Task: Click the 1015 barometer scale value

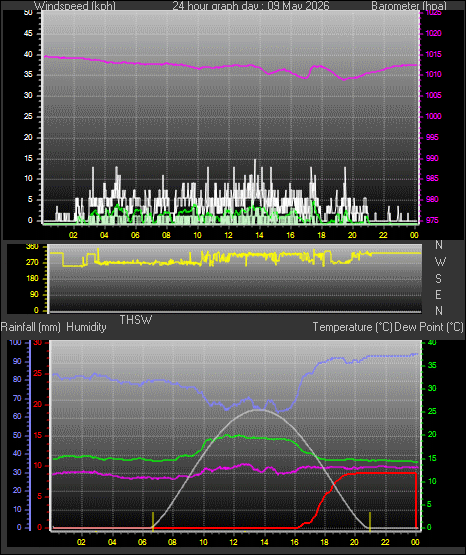Action: click(433, 54)
